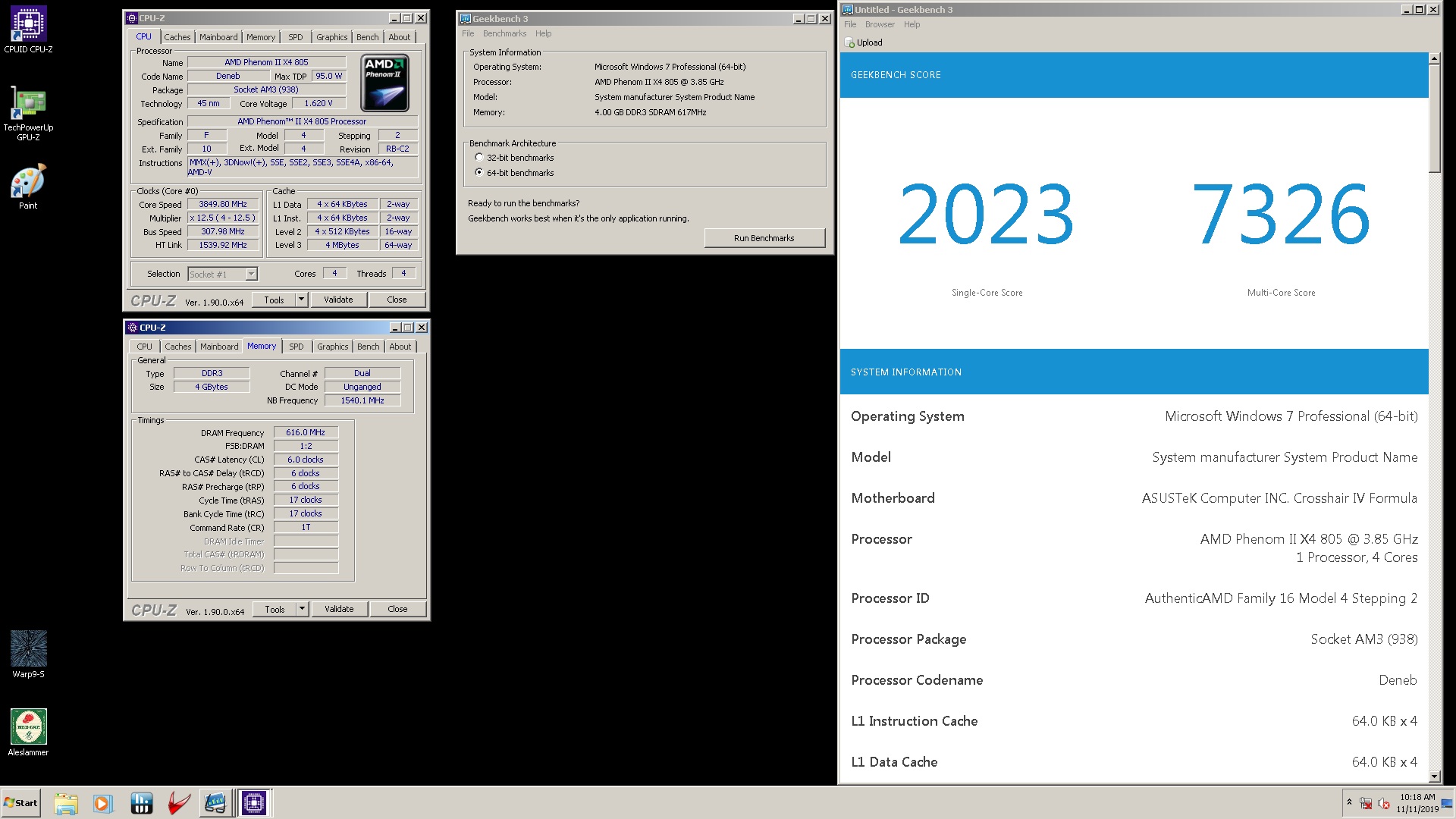The image size is (1456, 819).
Task: Open Windows Explorer from the taskbar
Action: coord(66,803)
